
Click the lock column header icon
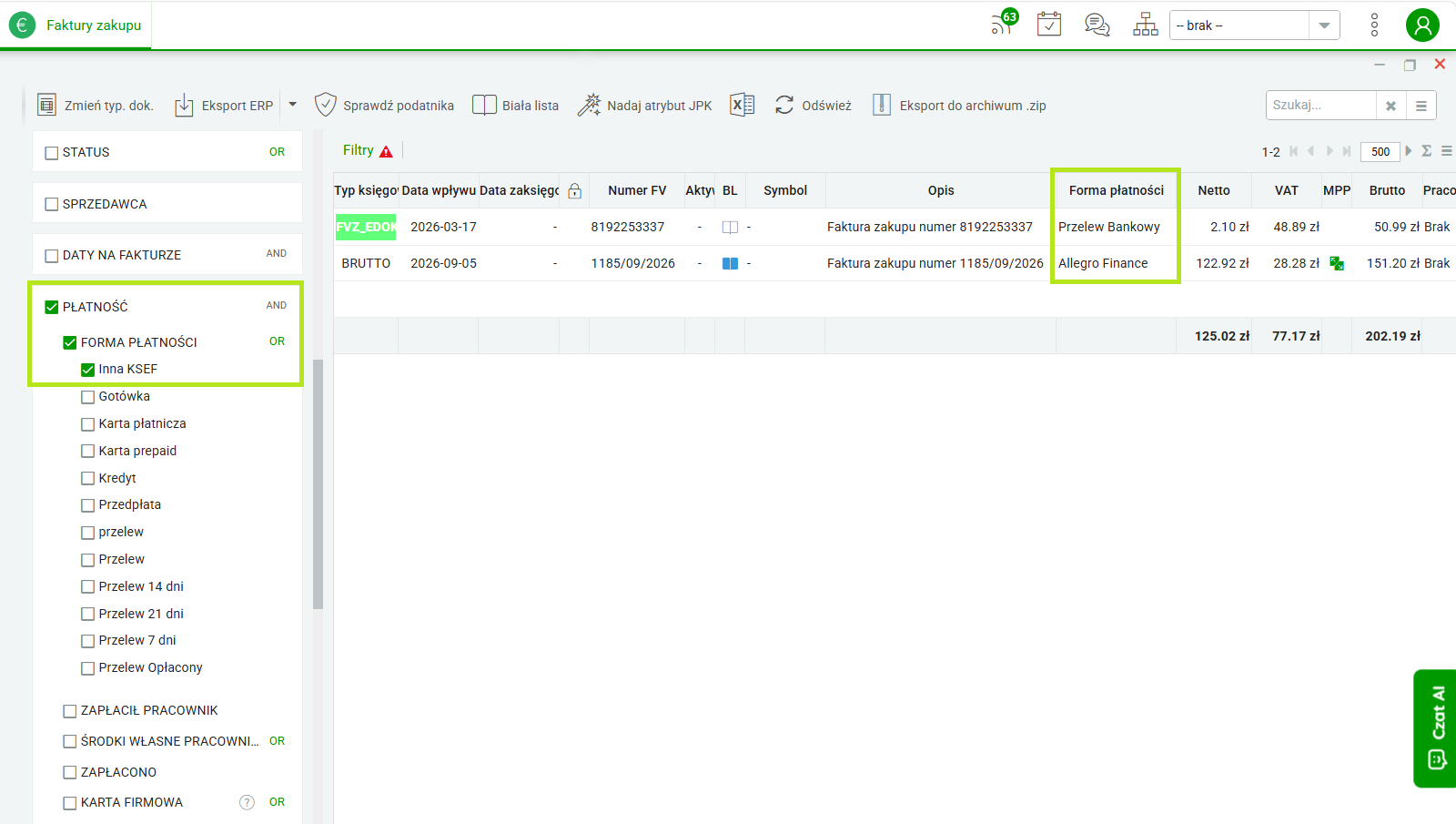pyautogui.click(x=574, y=190)
